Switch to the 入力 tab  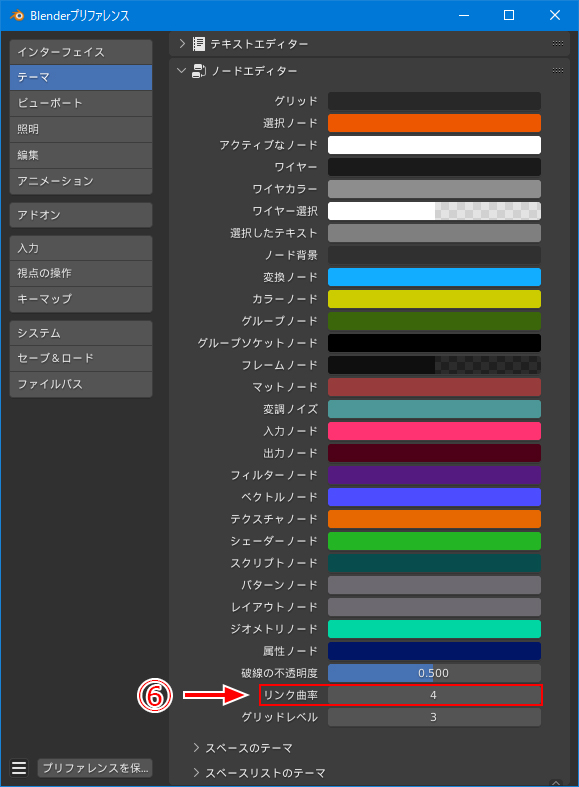coord(81,248)
